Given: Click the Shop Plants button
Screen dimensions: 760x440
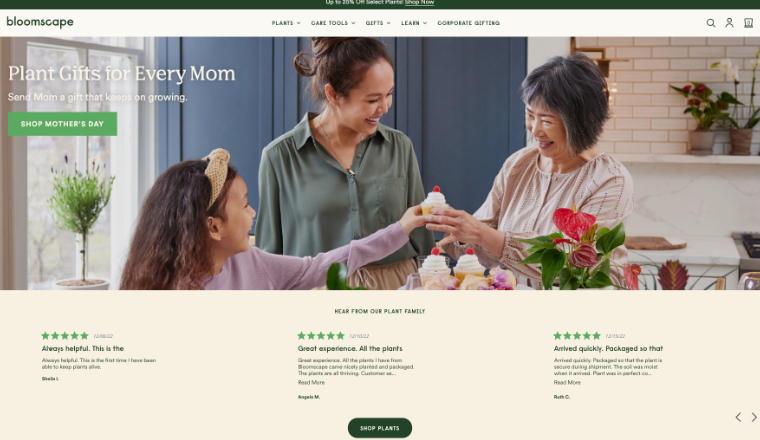Looking at the screenshot, I should 380,428.
